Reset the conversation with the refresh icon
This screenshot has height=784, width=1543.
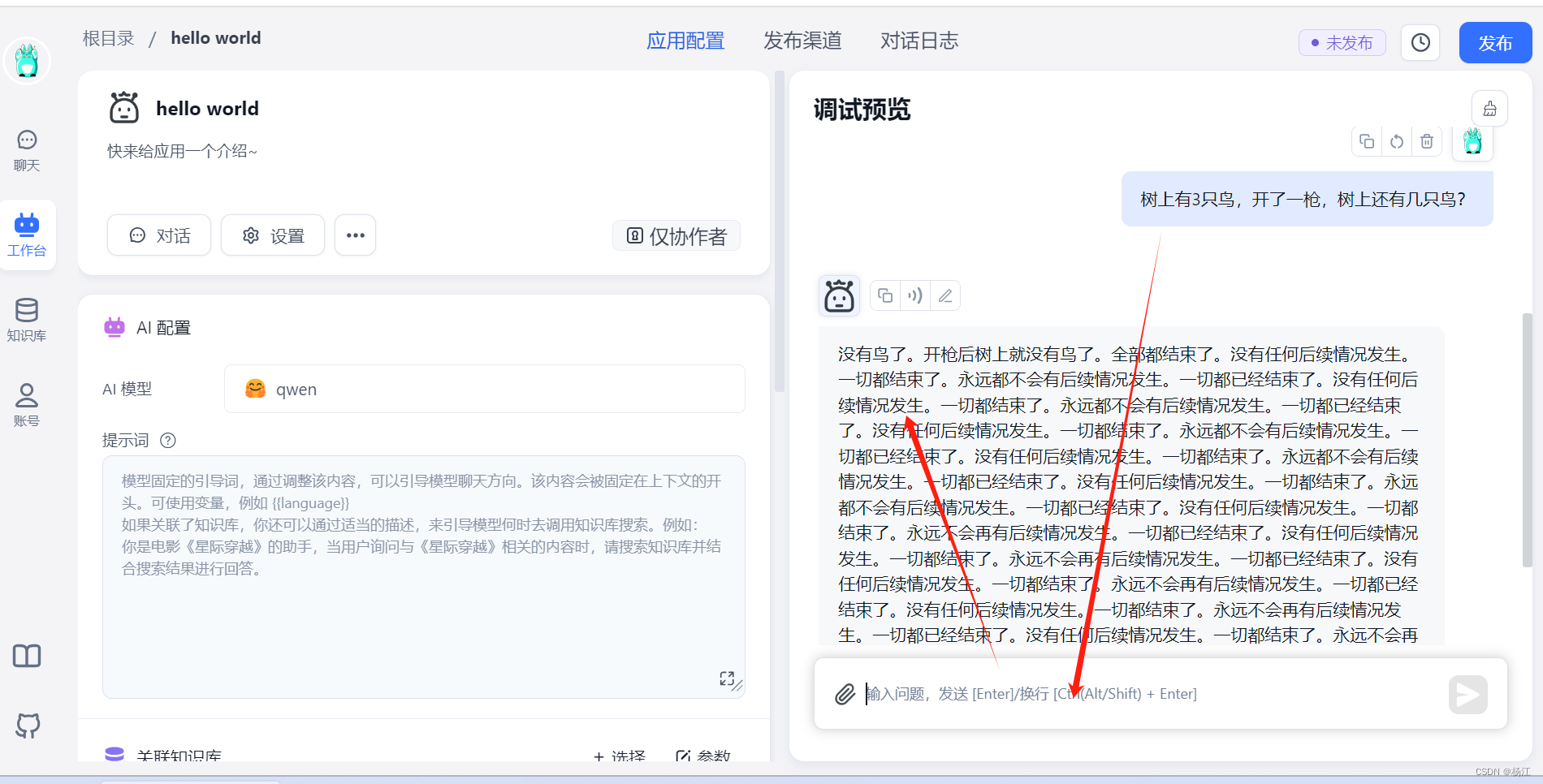[1397, 140]
